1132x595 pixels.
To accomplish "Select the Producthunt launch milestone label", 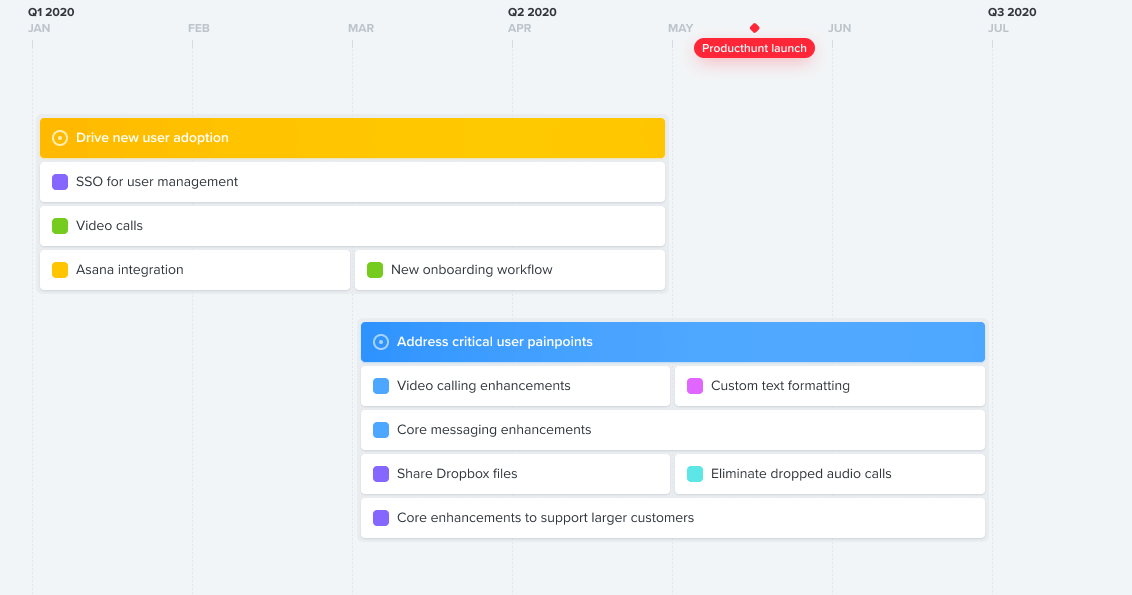I will (754, 47).
